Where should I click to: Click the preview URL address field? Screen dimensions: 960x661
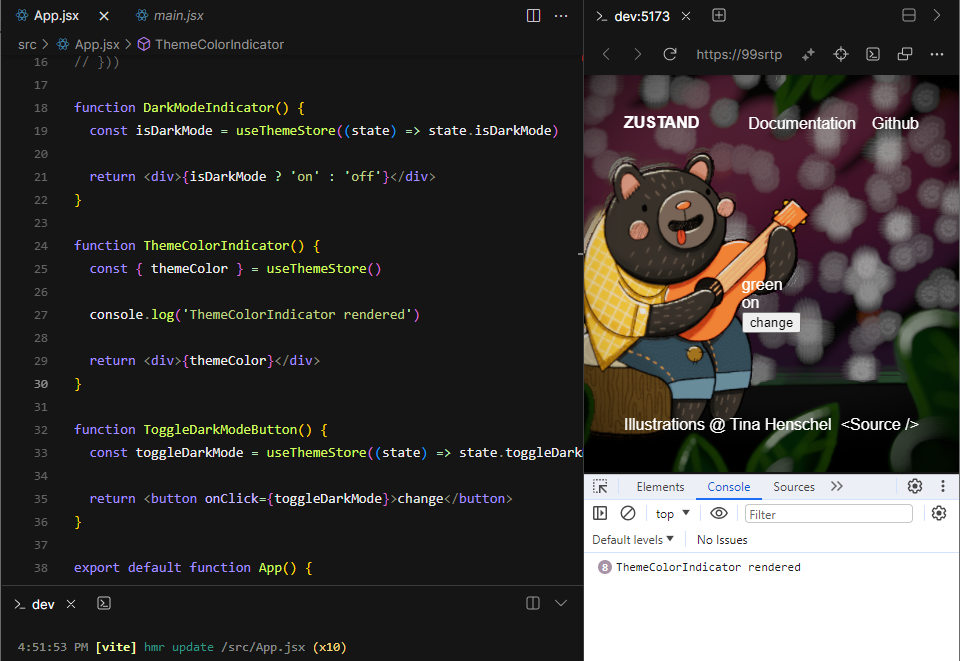[x=739, y=54]
